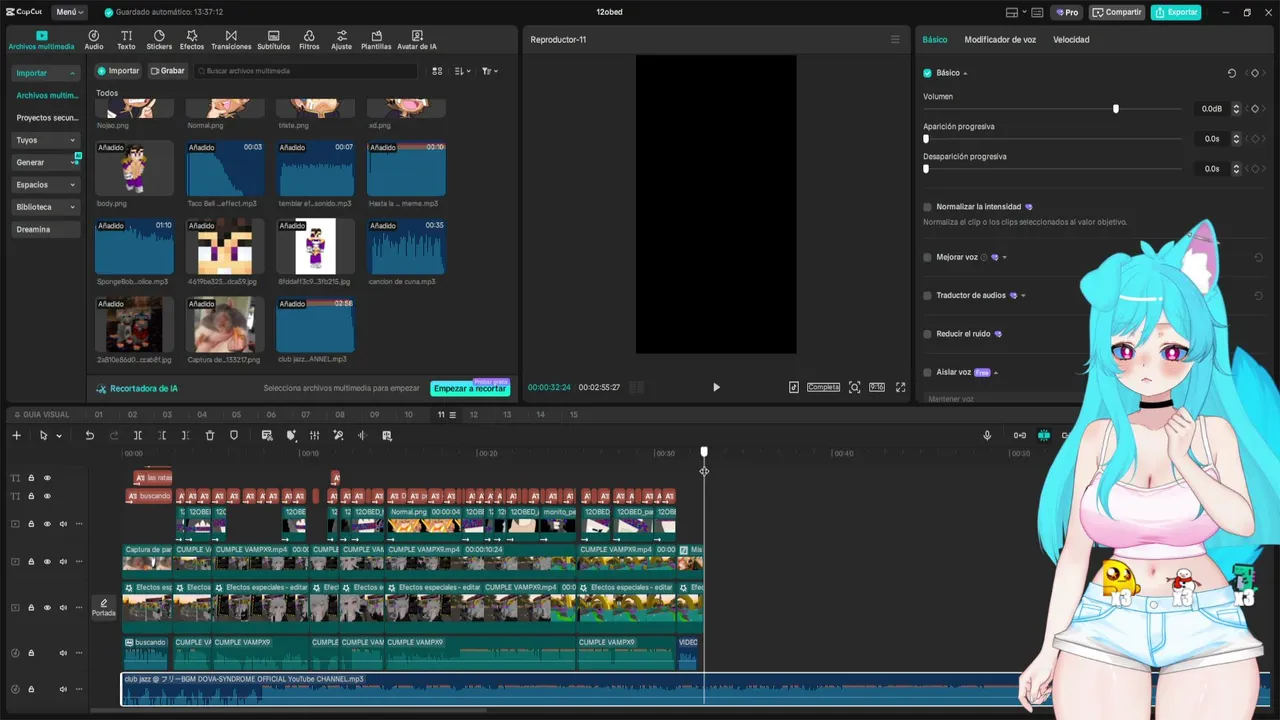Image resolution: width=1280 pixels, height=720 pixels.
Task: Switch to the Modificador de voz tab
Action: click(1000, 40)
